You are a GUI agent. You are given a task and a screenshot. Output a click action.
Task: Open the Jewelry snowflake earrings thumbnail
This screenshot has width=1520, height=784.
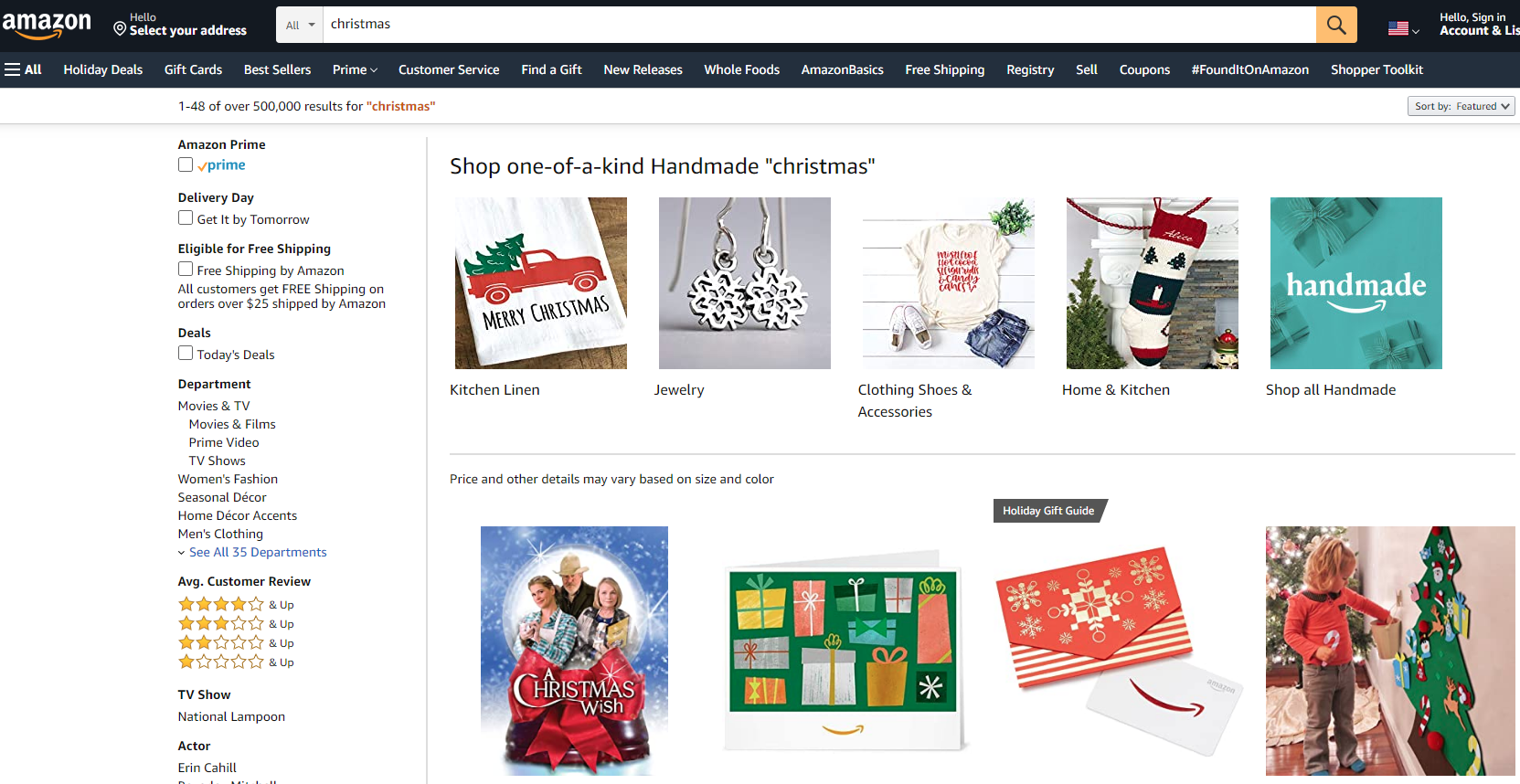point(745,283)
